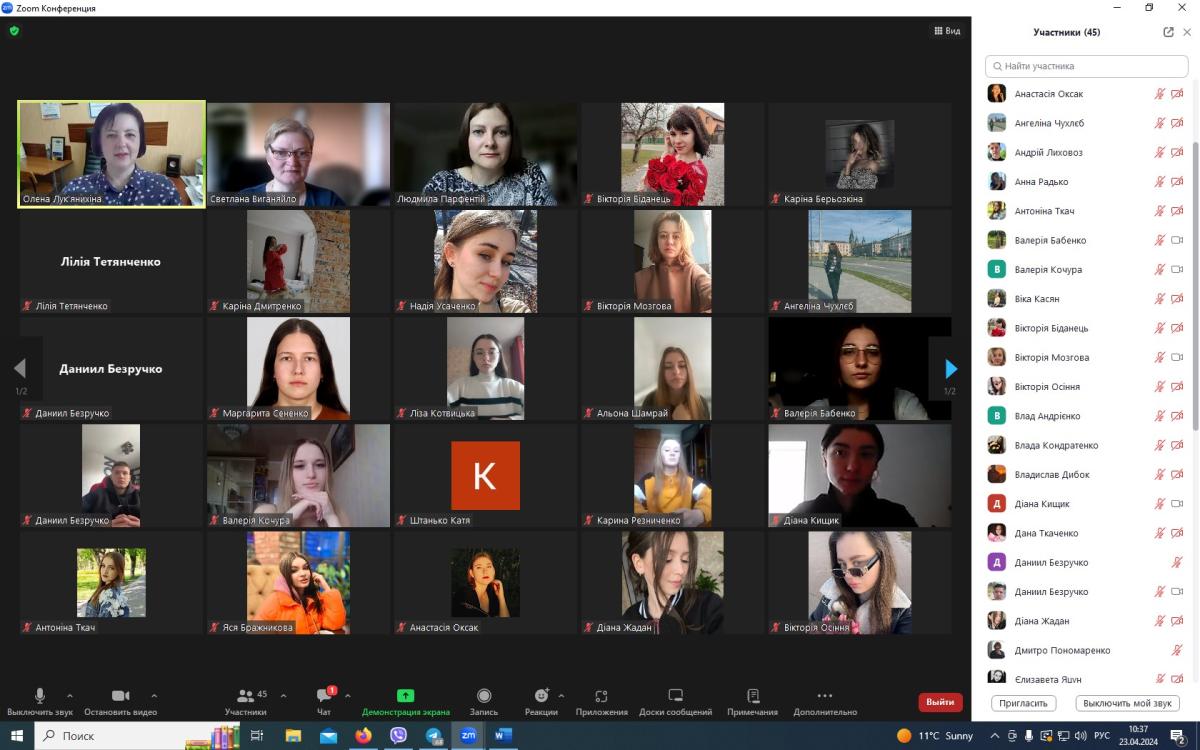Screen dimensions: 1200x750
Task: Open the Приложения apps icon
Action: point(601,696)
